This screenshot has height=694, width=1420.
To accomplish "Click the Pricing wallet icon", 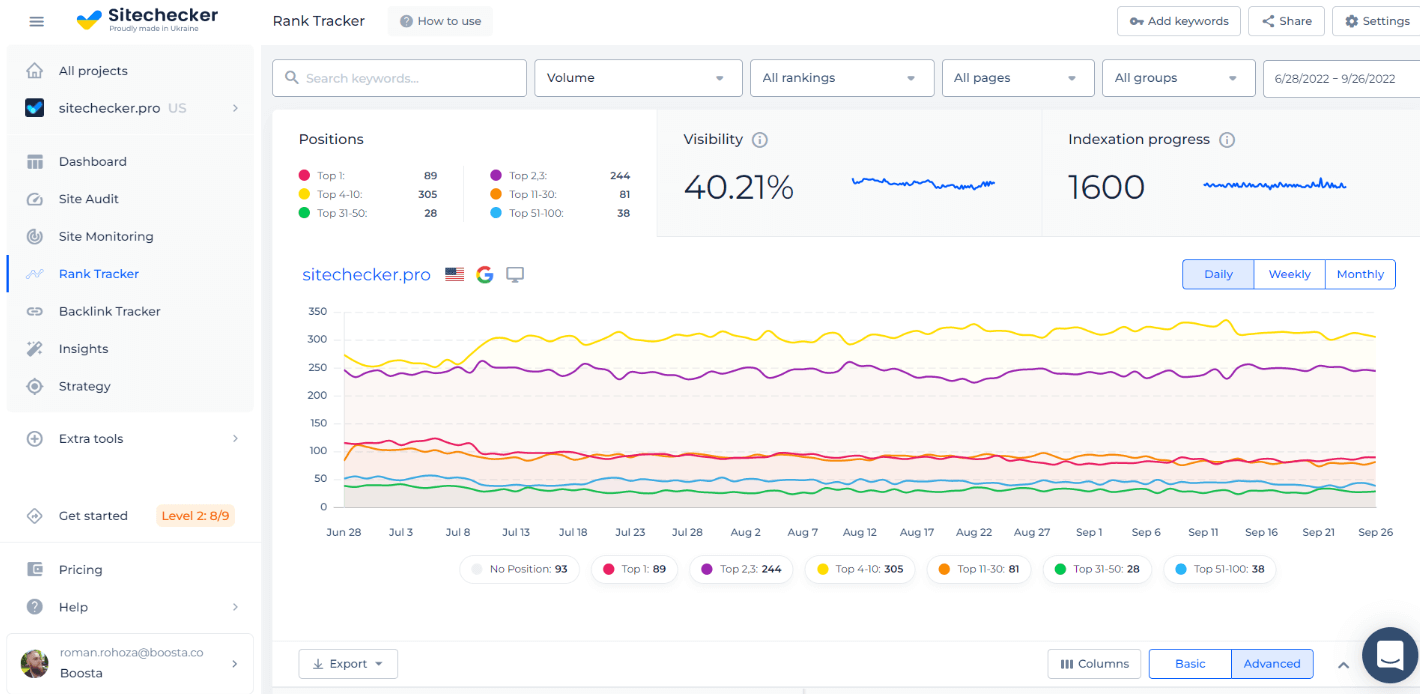I will (35, 570).
